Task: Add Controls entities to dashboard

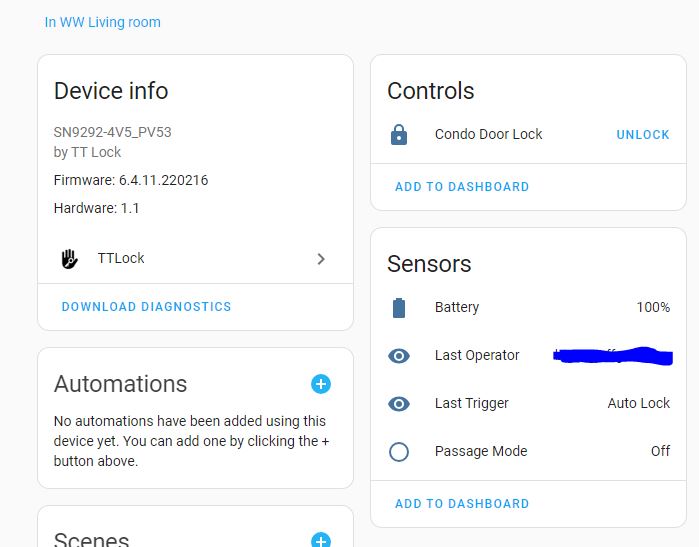Action: (x=462, y=187)
